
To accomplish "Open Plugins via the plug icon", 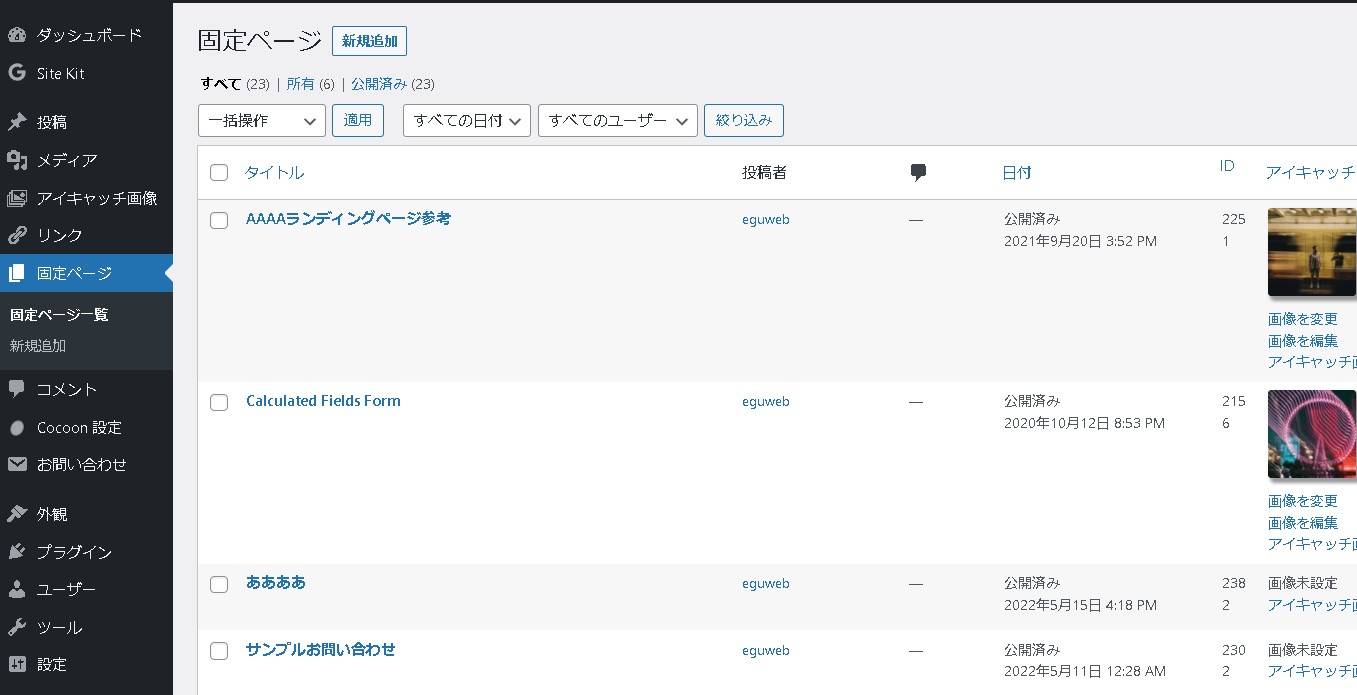I will tap(17, 552).
